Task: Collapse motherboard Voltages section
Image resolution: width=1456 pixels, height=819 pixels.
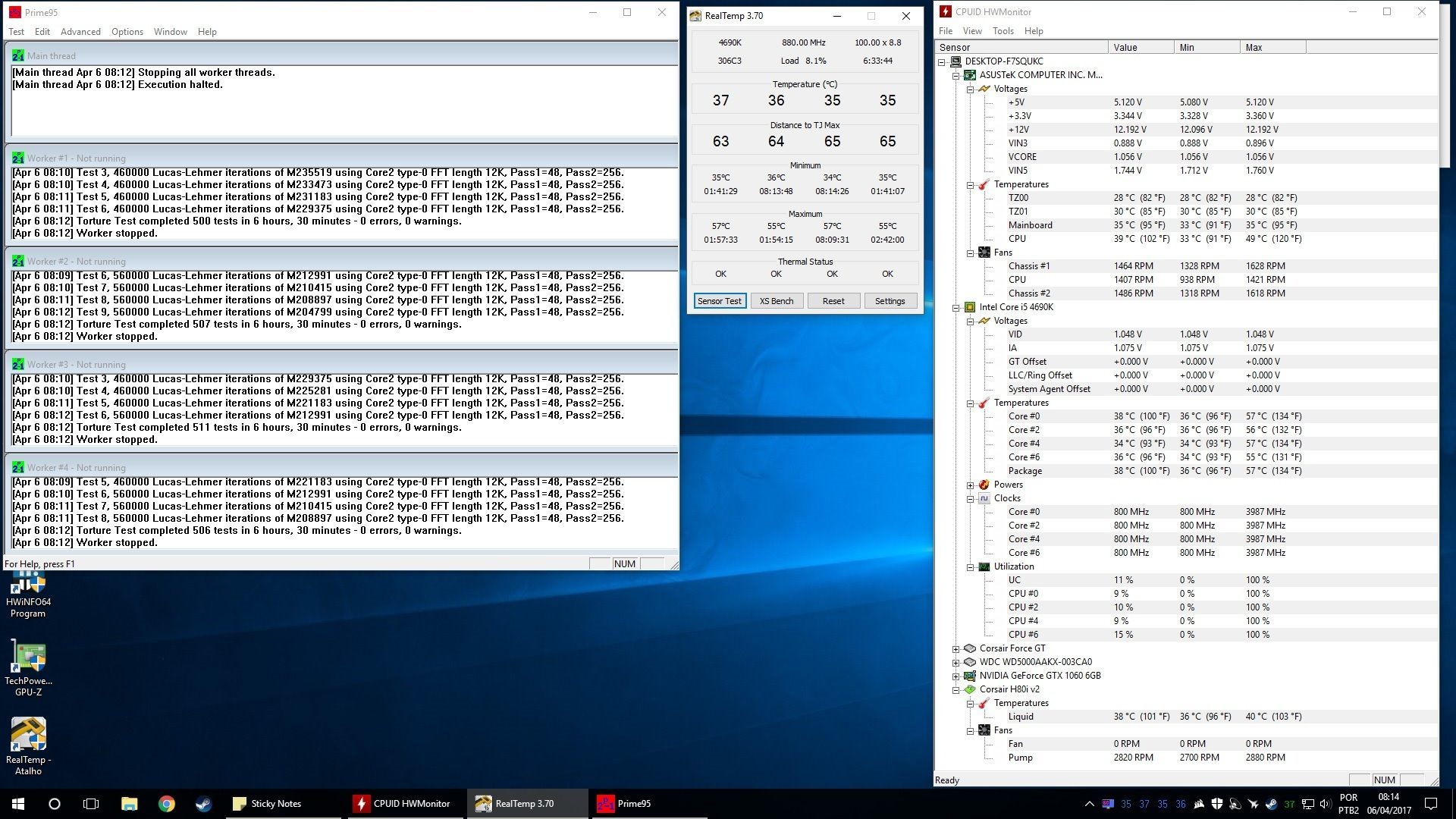Action: [971, 89]
